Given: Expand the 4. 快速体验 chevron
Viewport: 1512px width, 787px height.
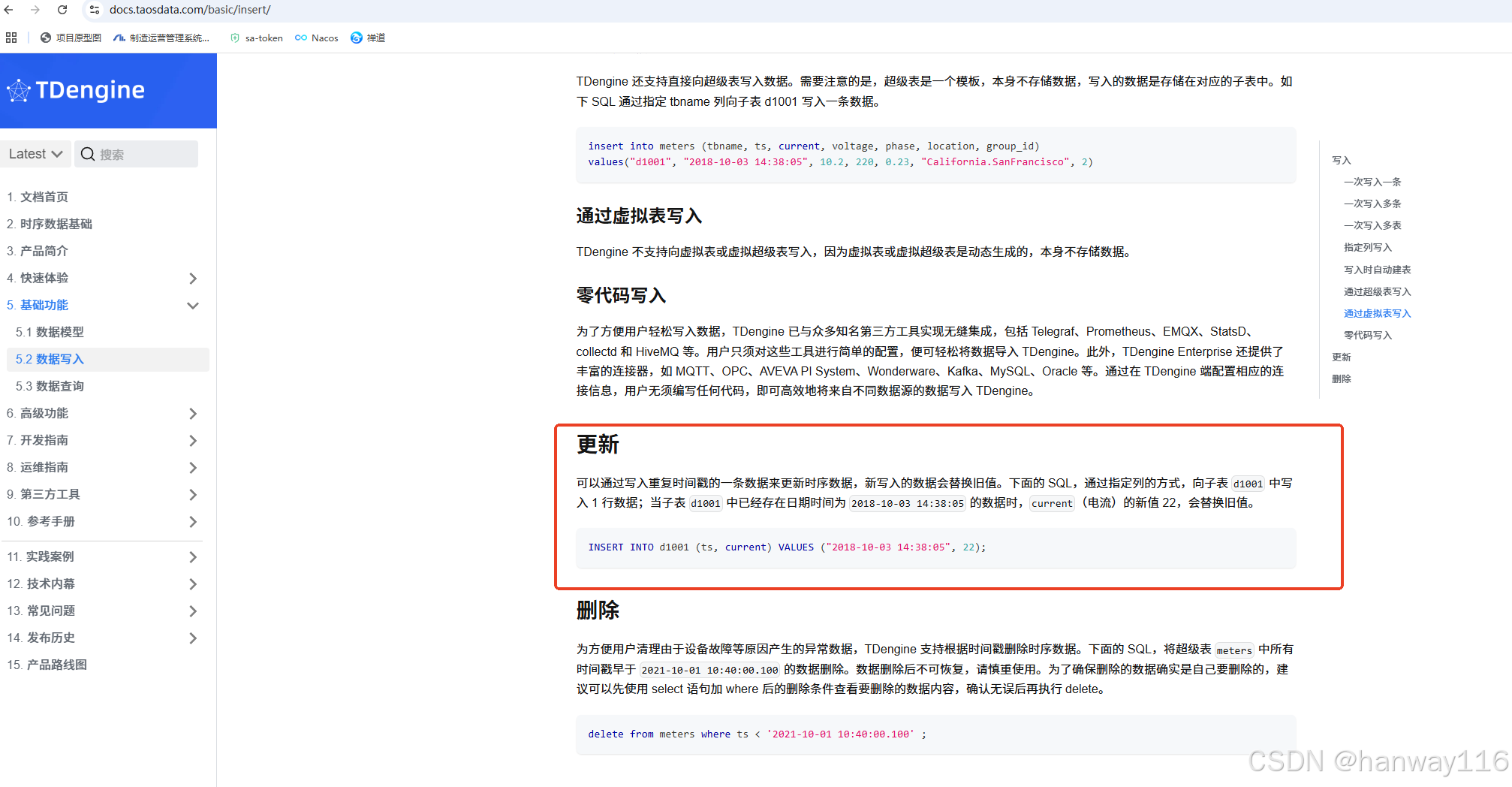Looking at the screenshot, I should point(193,278).
